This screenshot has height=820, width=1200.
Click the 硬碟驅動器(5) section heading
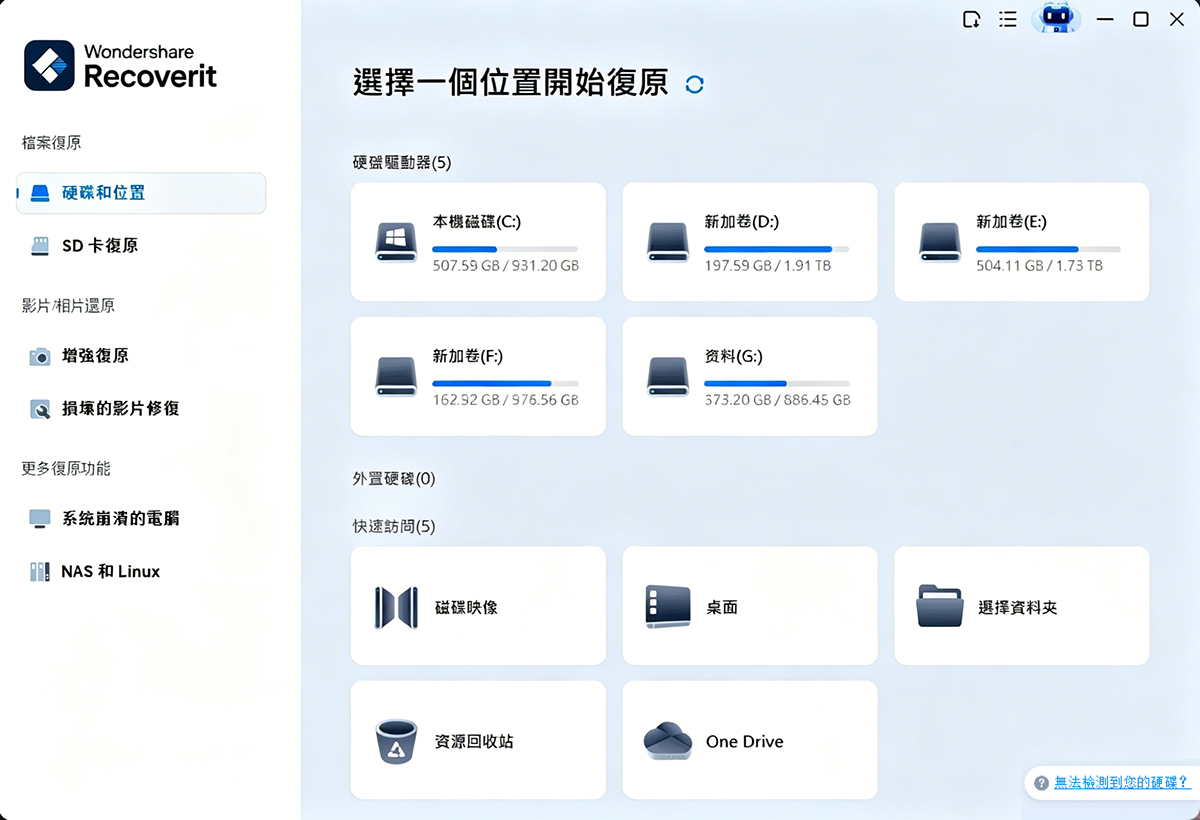pyautogui.click(x=402, y=162)
